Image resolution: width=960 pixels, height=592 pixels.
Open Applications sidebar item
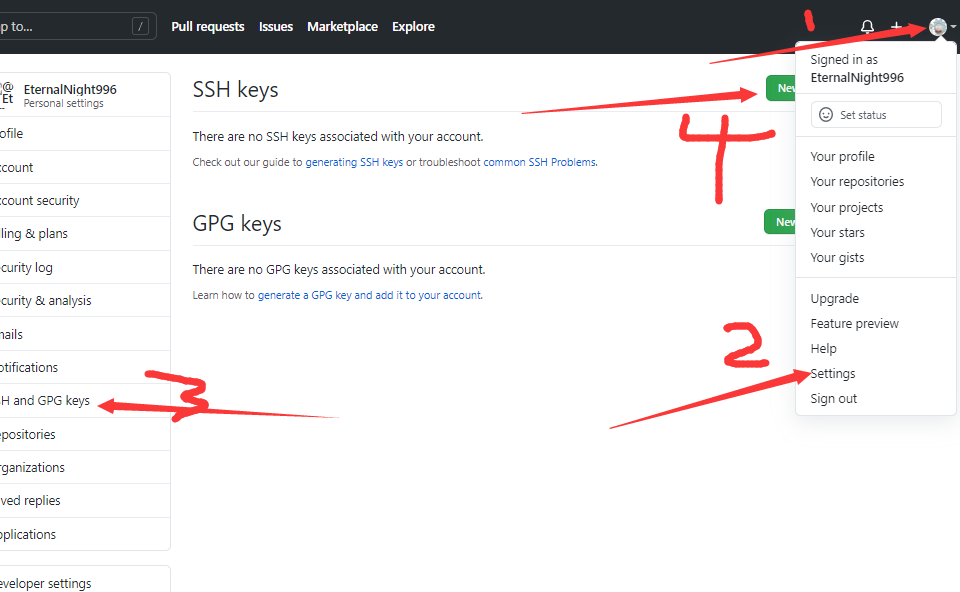tap(85, 534)
